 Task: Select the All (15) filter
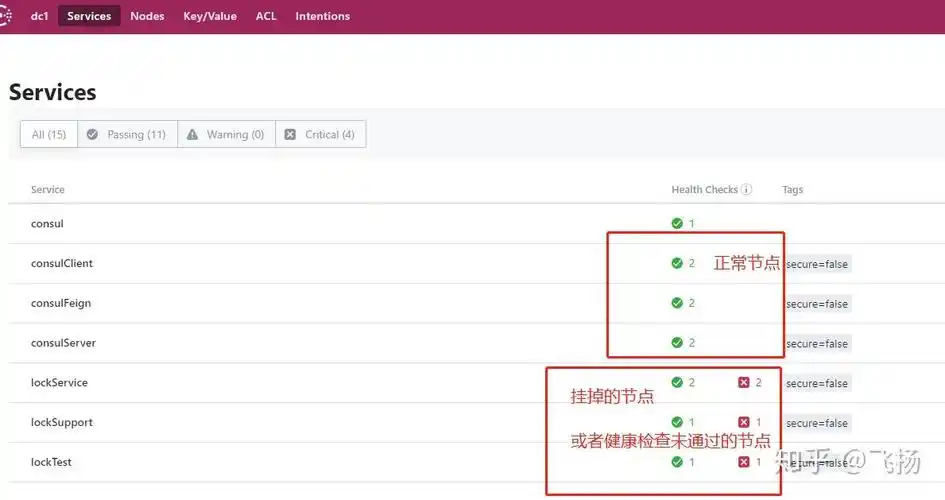[x=49, y=134]
